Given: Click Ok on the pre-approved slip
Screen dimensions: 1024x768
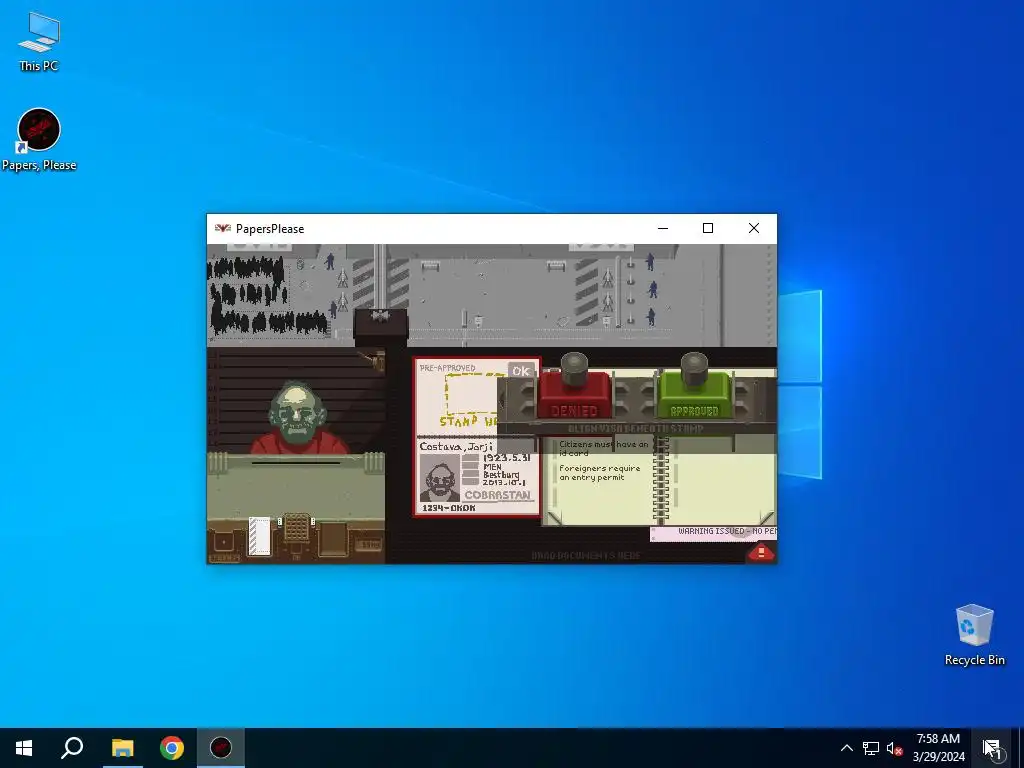Looking at the screenshot, I should coord(521,371).
